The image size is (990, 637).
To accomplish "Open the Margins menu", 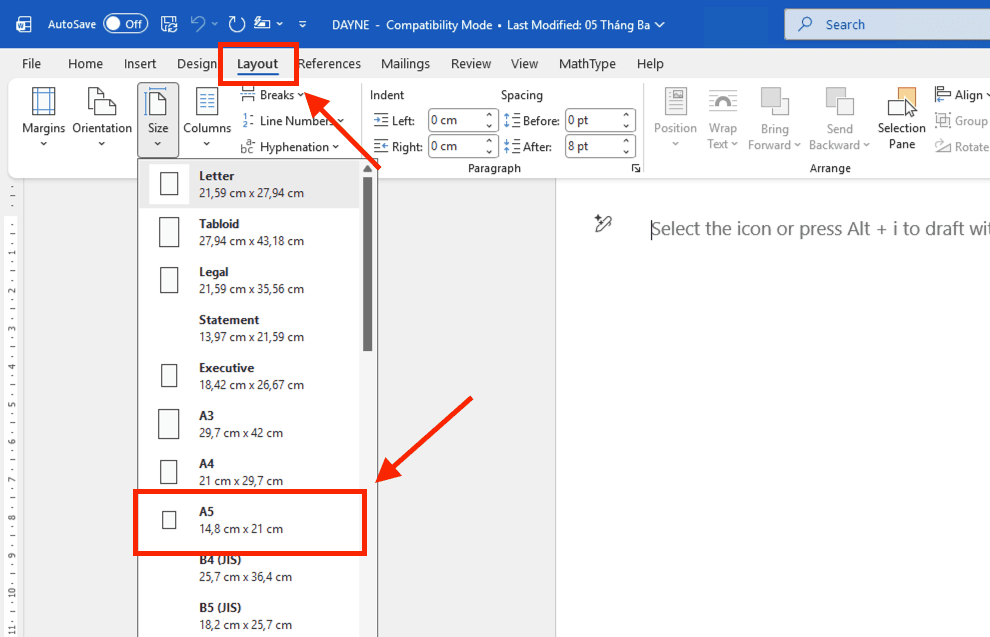I will click(44, 119).
